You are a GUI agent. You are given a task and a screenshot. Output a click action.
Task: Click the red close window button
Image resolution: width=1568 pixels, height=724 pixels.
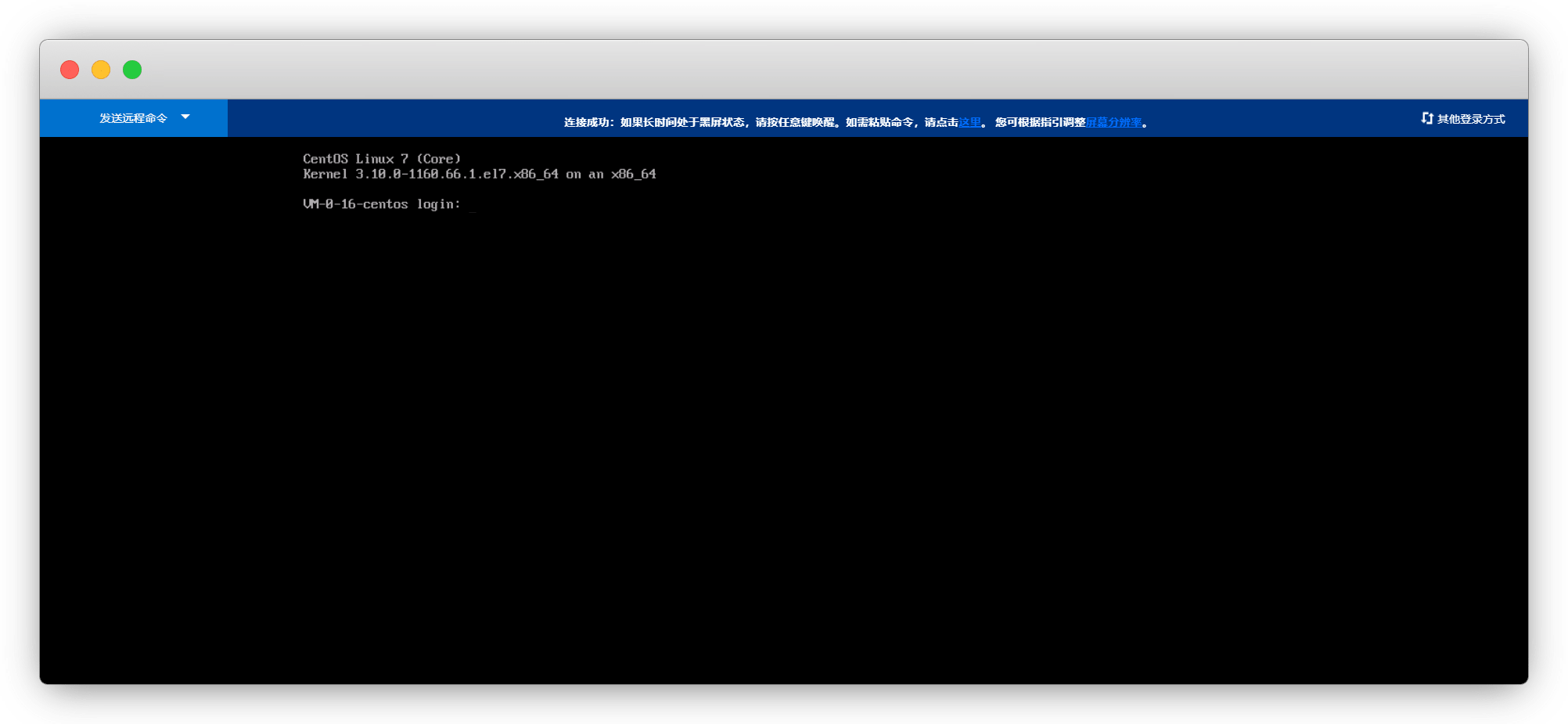coord(70,70)
